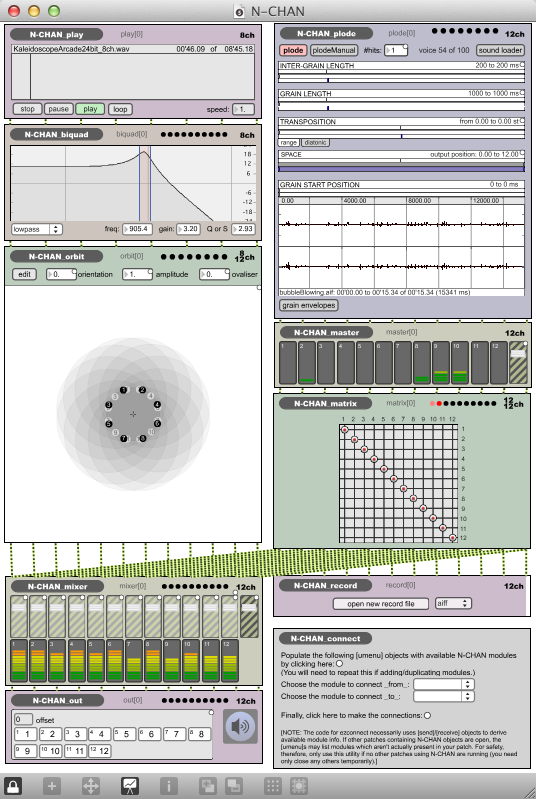Click the open new record file button
The width and height of the screenshot is (536, 799).
tap(381, 604)
